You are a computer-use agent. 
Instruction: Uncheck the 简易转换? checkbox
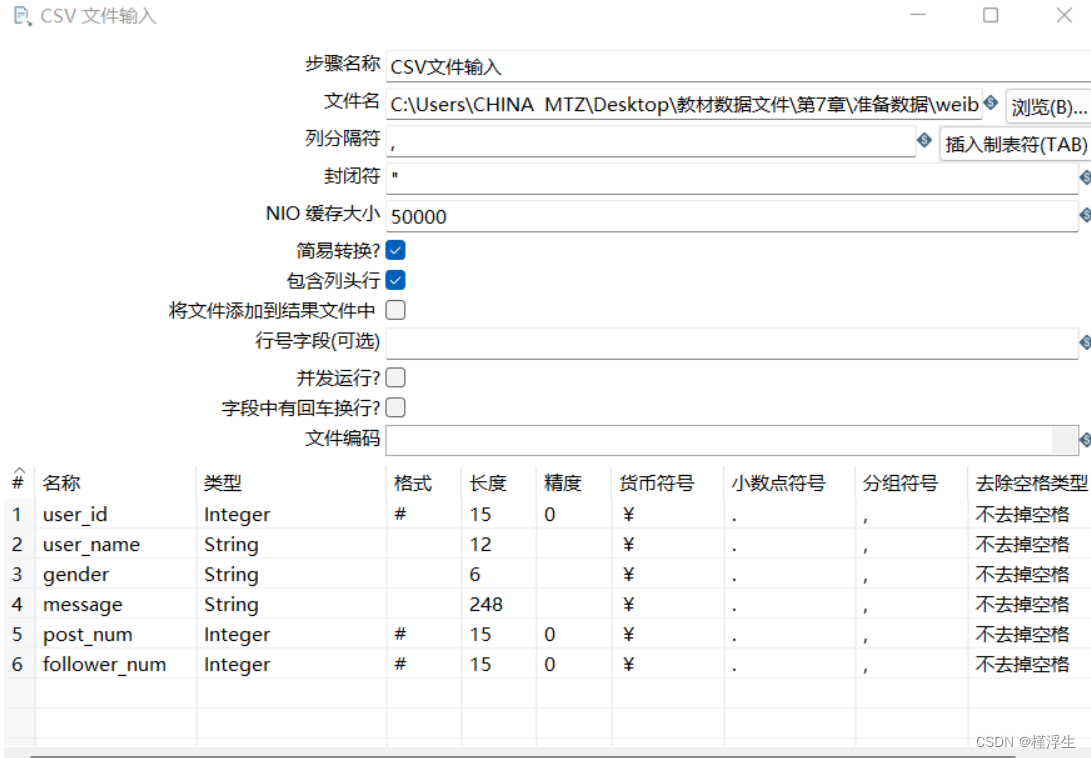tap(395, 249)
